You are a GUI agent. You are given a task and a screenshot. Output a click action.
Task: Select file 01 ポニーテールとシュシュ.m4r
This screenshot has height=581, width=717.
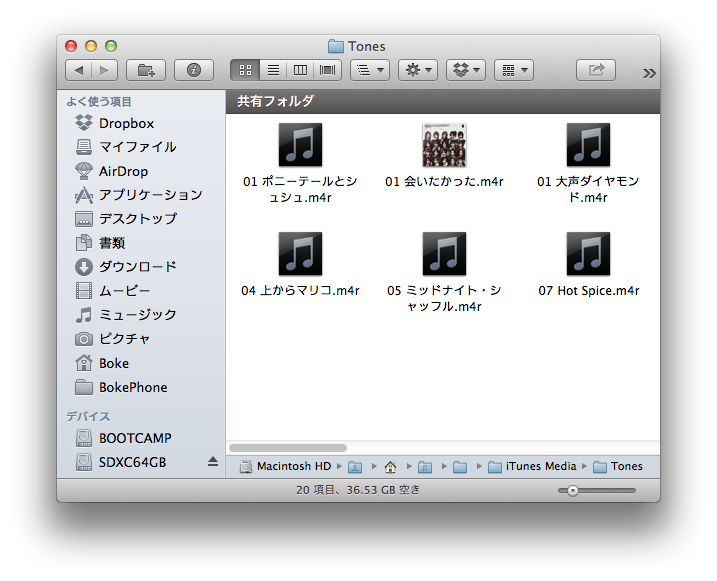tap(300, 163)
